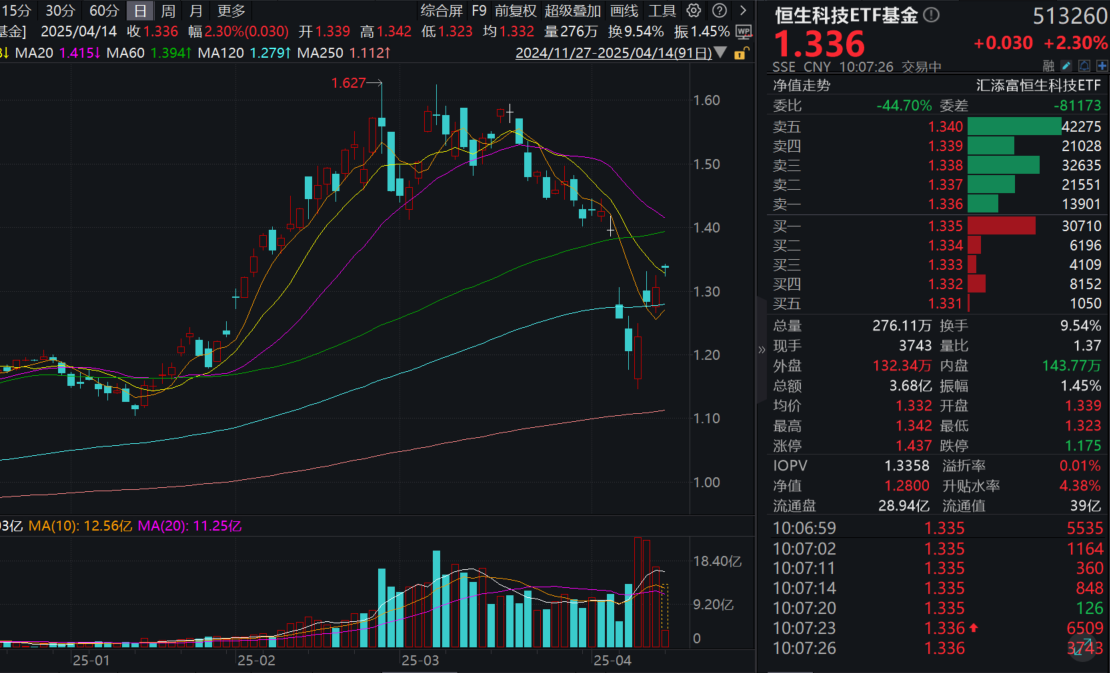
Task: Open the settings gear icon
Action: coord(694,10)
